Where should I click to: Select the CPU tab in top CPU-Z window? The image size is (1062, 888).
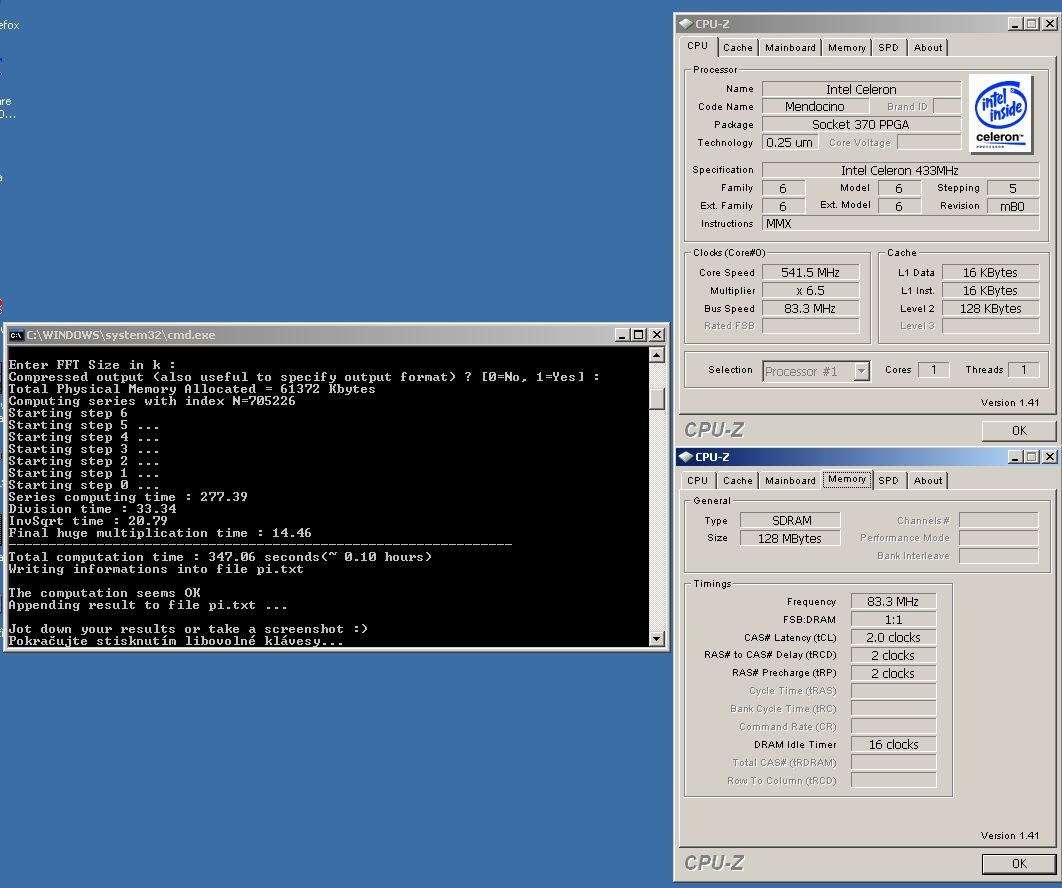[x=698, y=46]
